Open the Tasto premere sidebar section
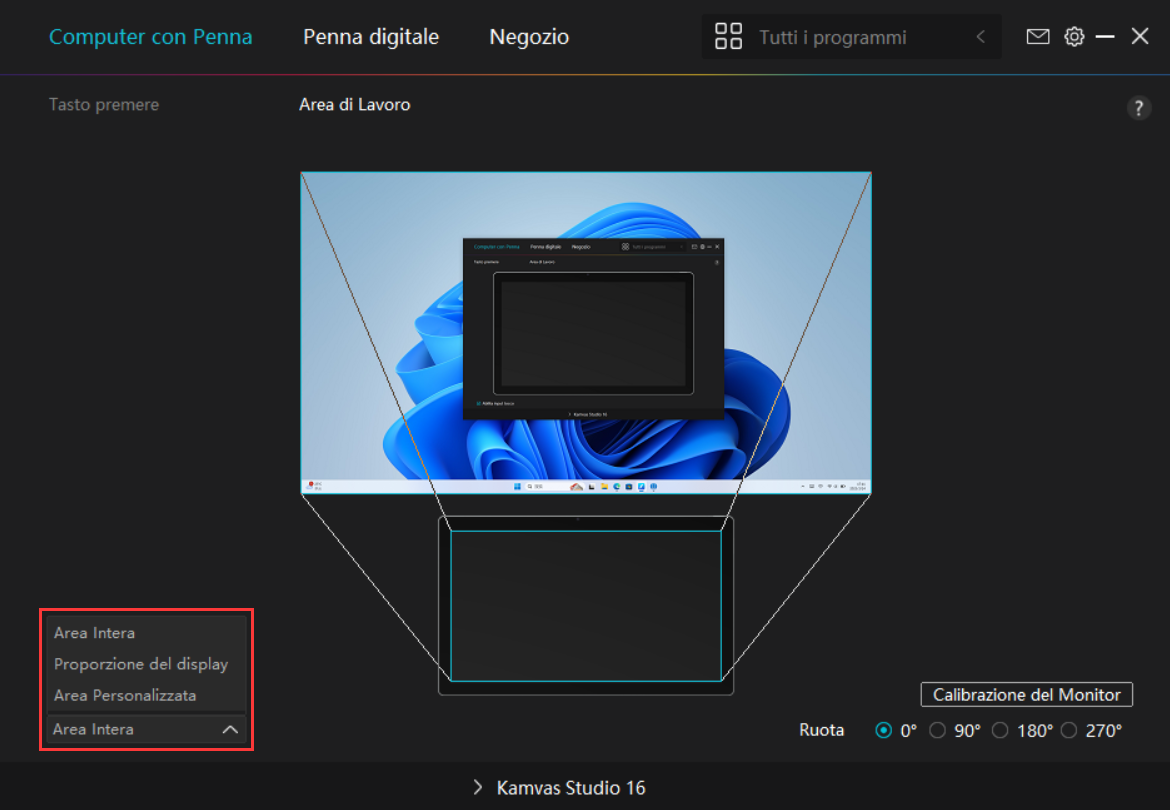The image size is (1170, 810). (103, 104)
